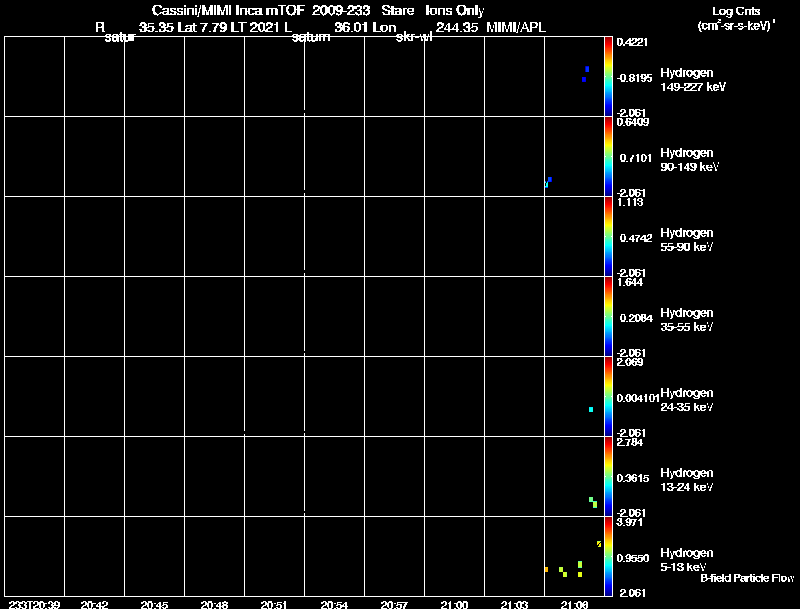The image size is (800, 609).
Task: Click the 5-13 keV panel color bar
Action: point(608,556)
